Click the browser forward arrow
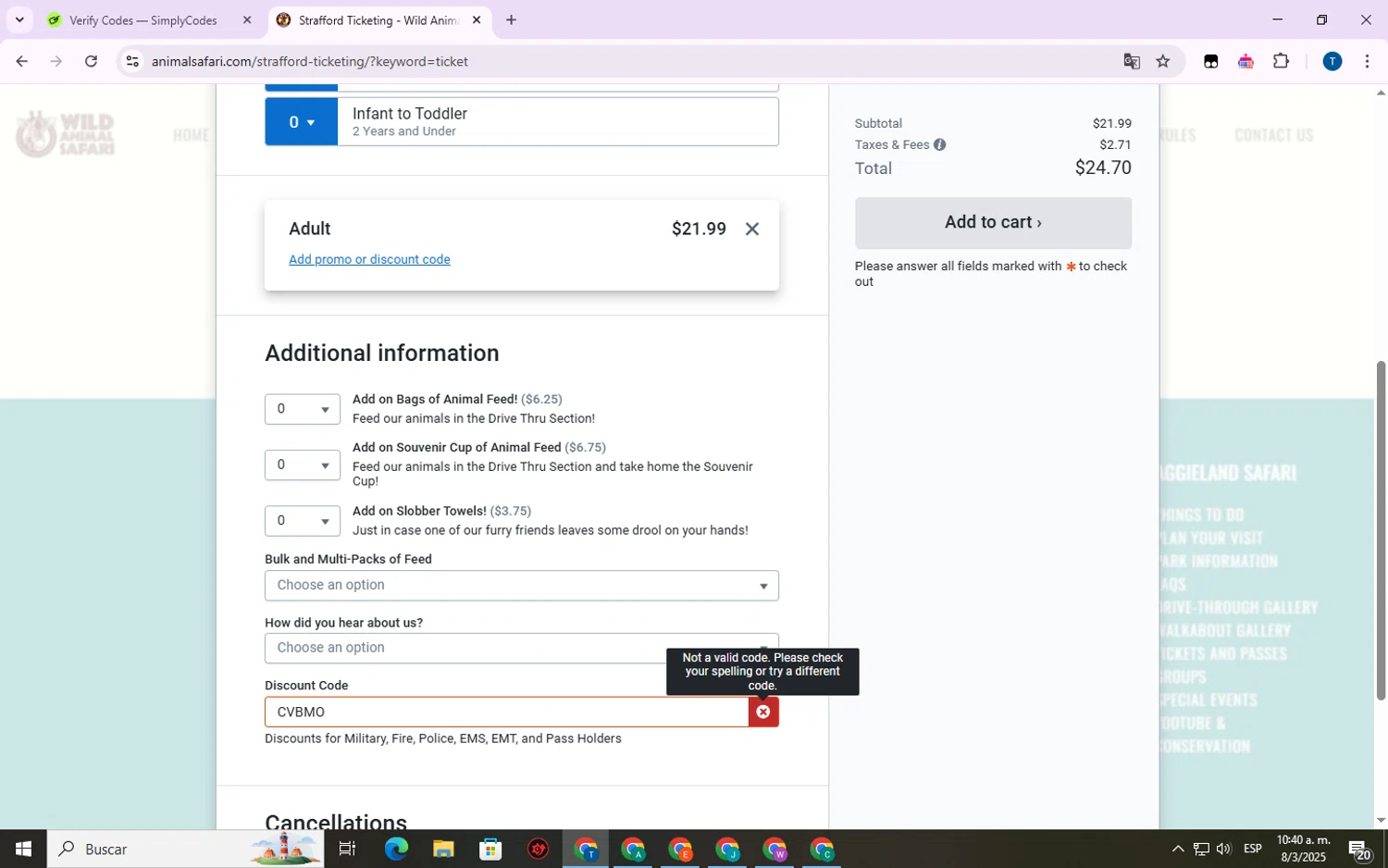 (x=56, y=61)
